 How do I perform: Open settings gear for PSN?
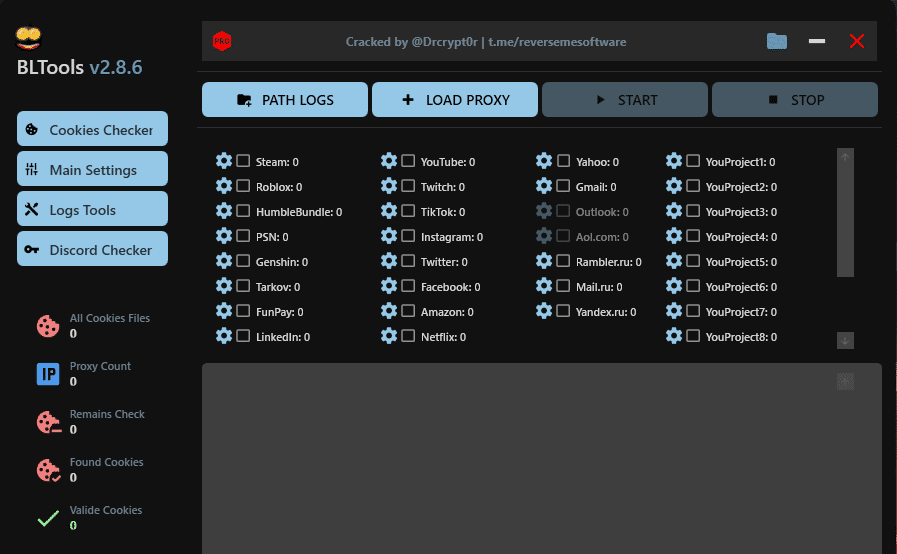point(224,236)
